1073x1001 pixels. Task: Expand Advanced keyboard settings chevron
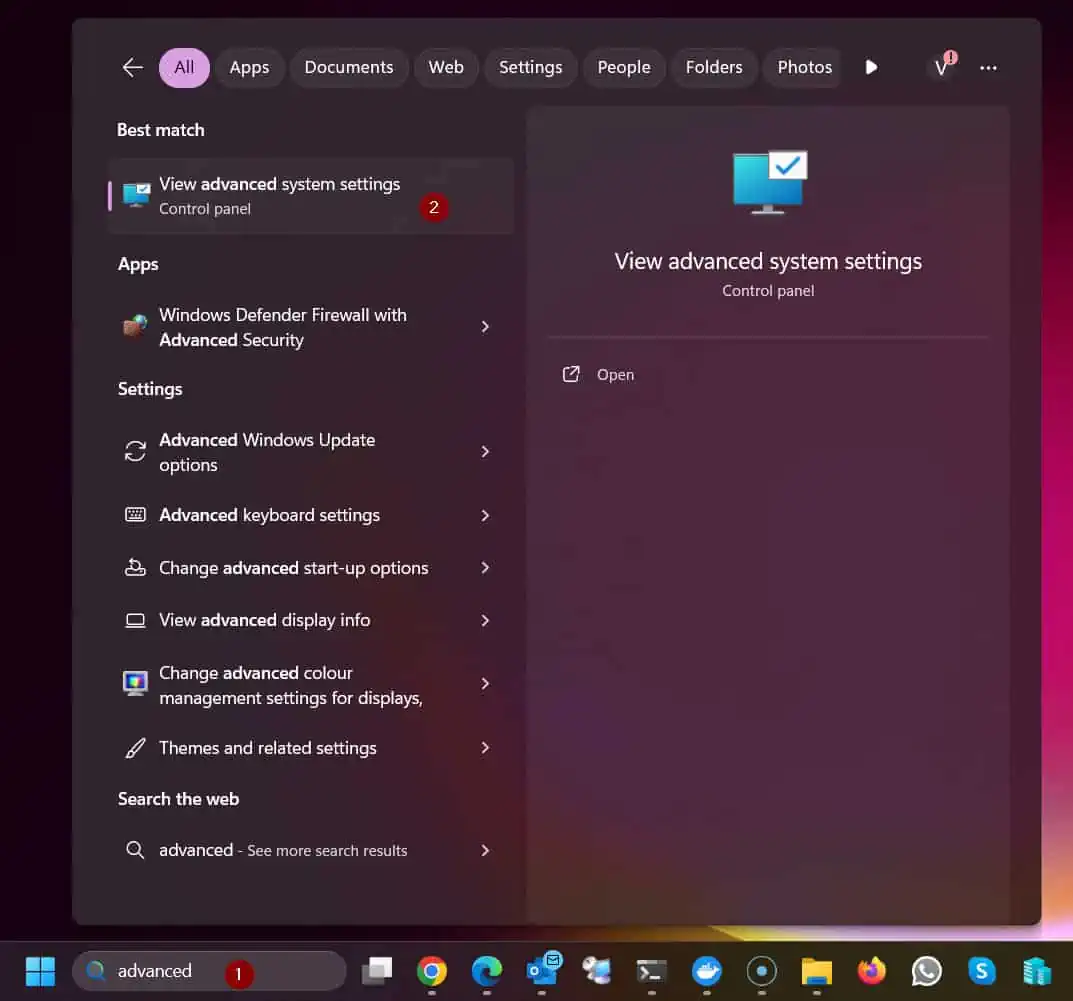pyautogui.click(x=485, y=515)
